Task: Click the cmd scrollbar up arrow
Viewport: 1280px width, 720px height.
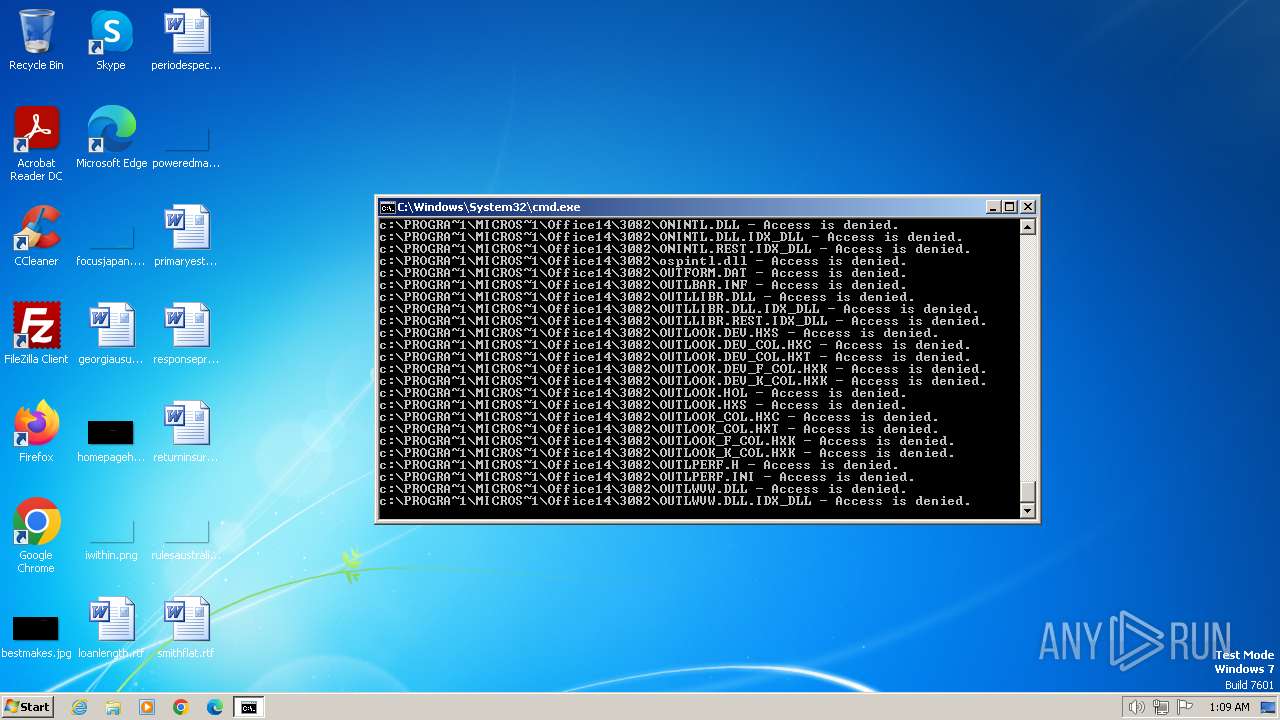Action: [1027, 227]
